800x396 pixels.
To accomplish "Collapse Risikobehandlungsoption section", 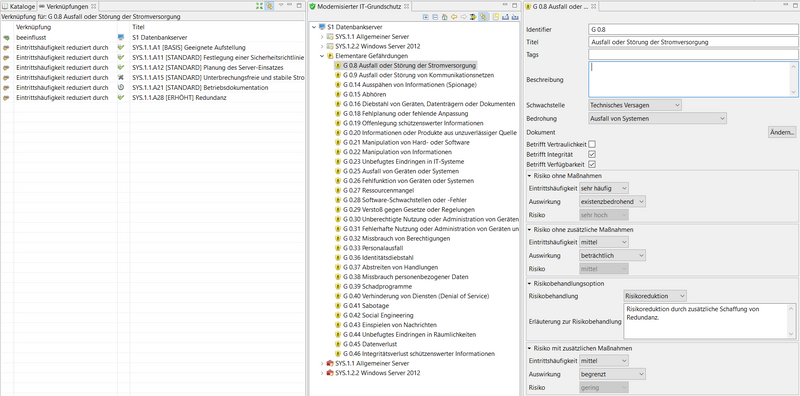I will [x=530, y=283].
